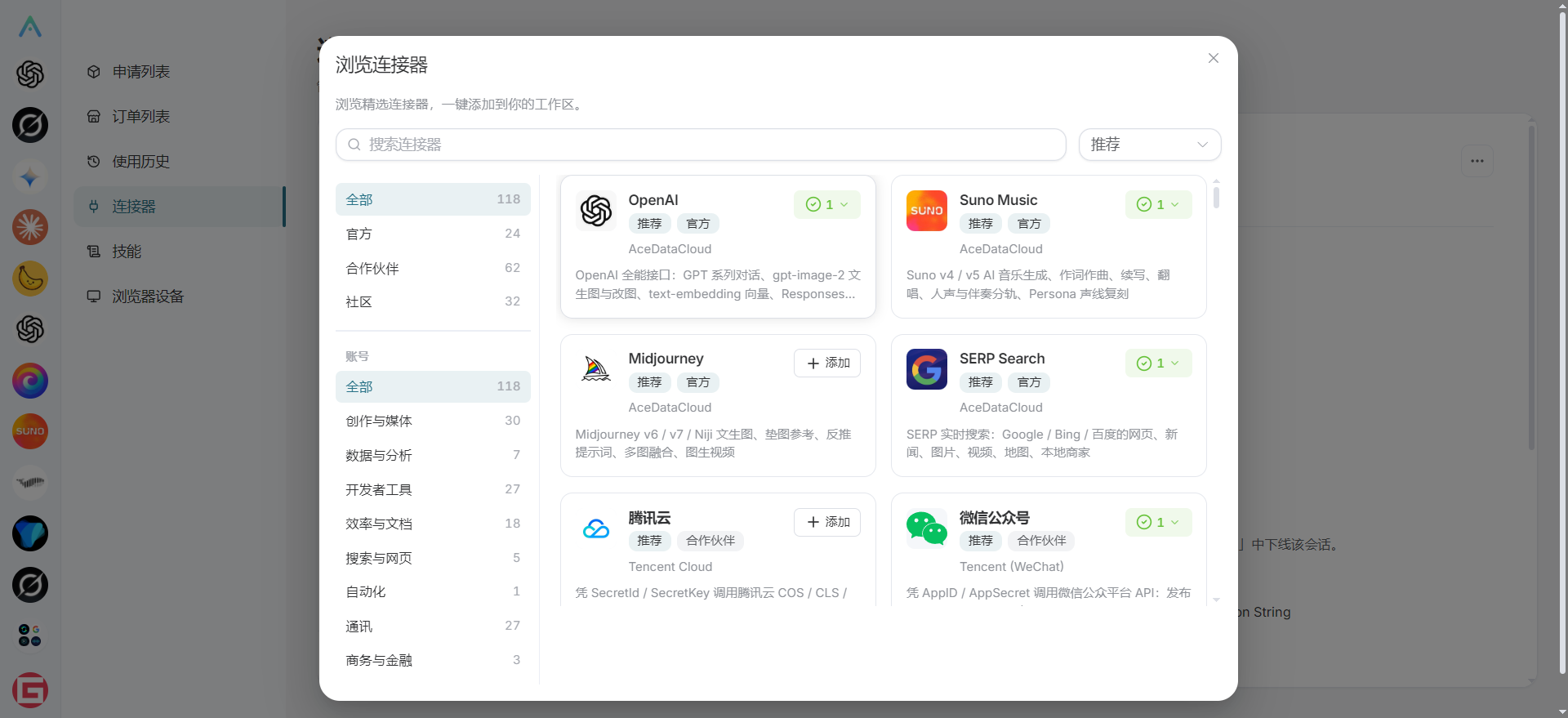Click the Gemini sparkle icon in the app rail
This screenshot has width=1568, height=718.
(x=30, y=176)
